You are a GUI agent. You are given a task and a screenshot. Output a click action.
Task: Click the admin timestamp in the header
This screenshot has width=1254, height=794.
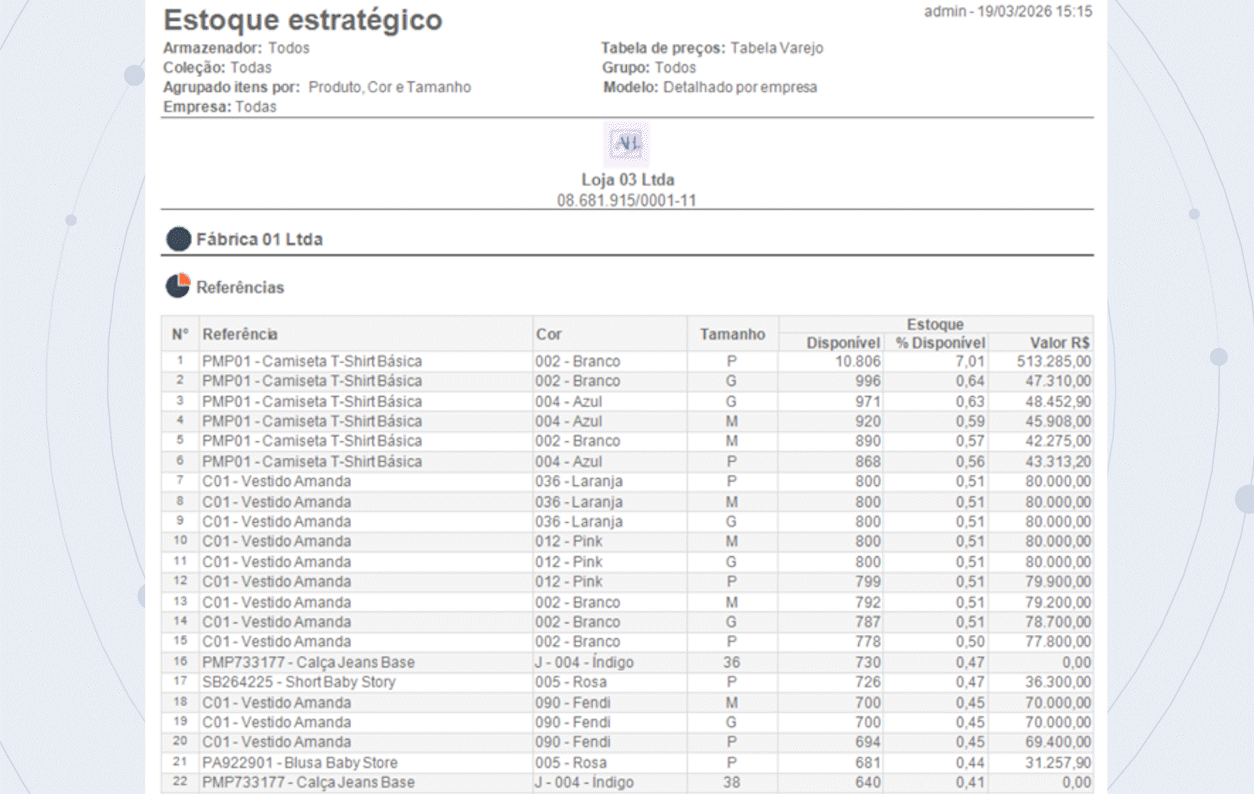click(1007, 12)
